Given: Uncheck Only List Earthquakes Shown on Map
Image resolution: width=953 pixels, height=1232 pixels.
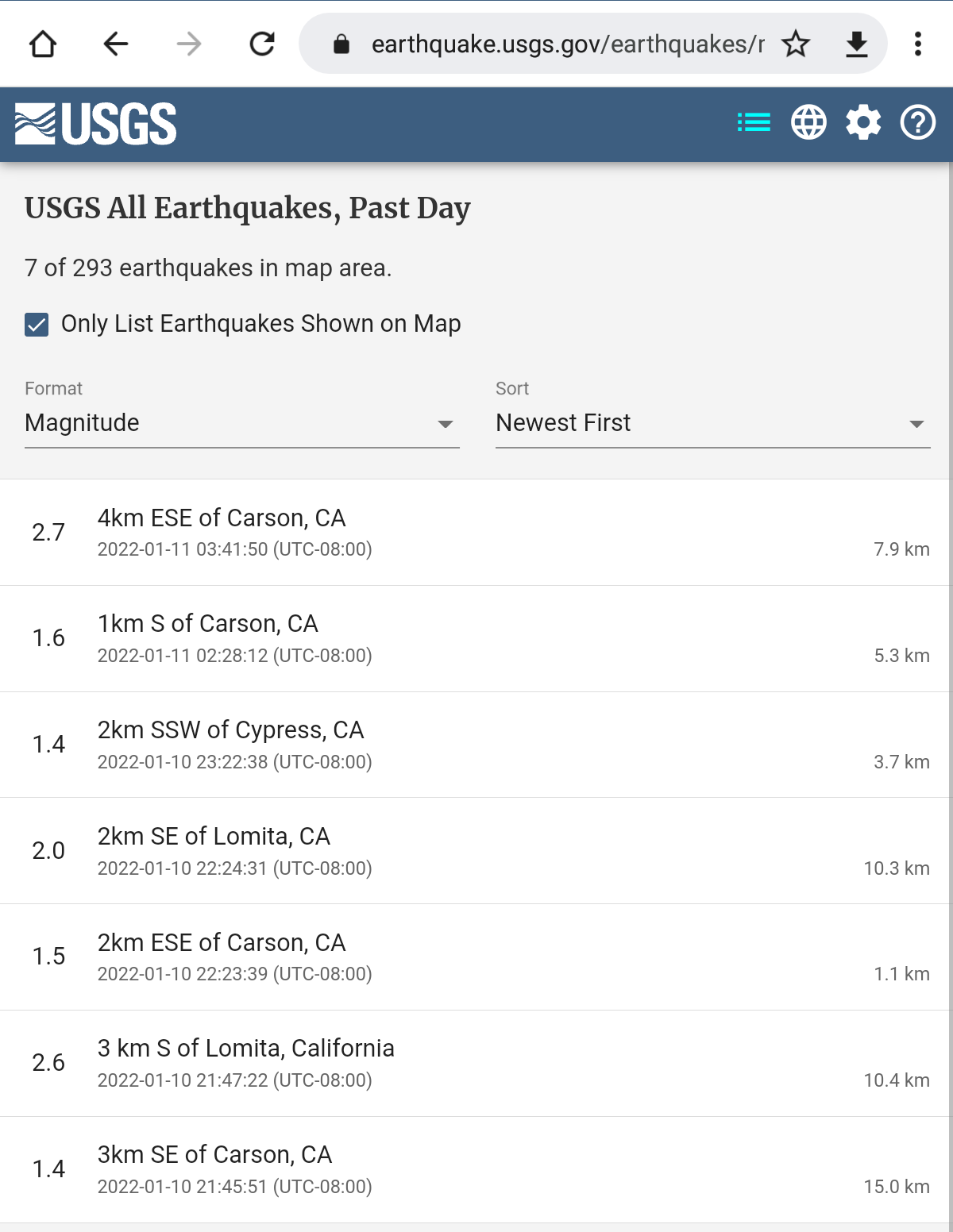Looking at the screenshot, I should (37, 325).
